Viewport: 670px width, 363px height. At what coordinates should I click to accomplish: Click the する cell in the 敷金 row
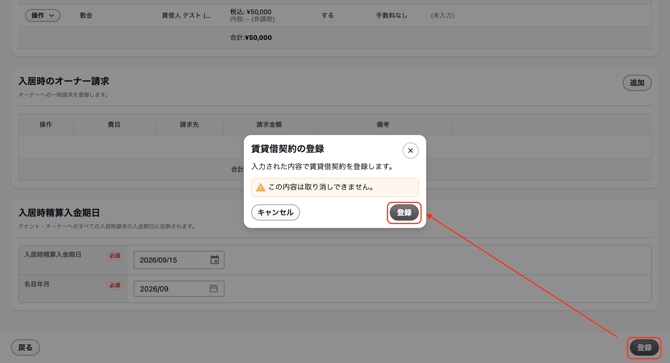click(328, 15)
